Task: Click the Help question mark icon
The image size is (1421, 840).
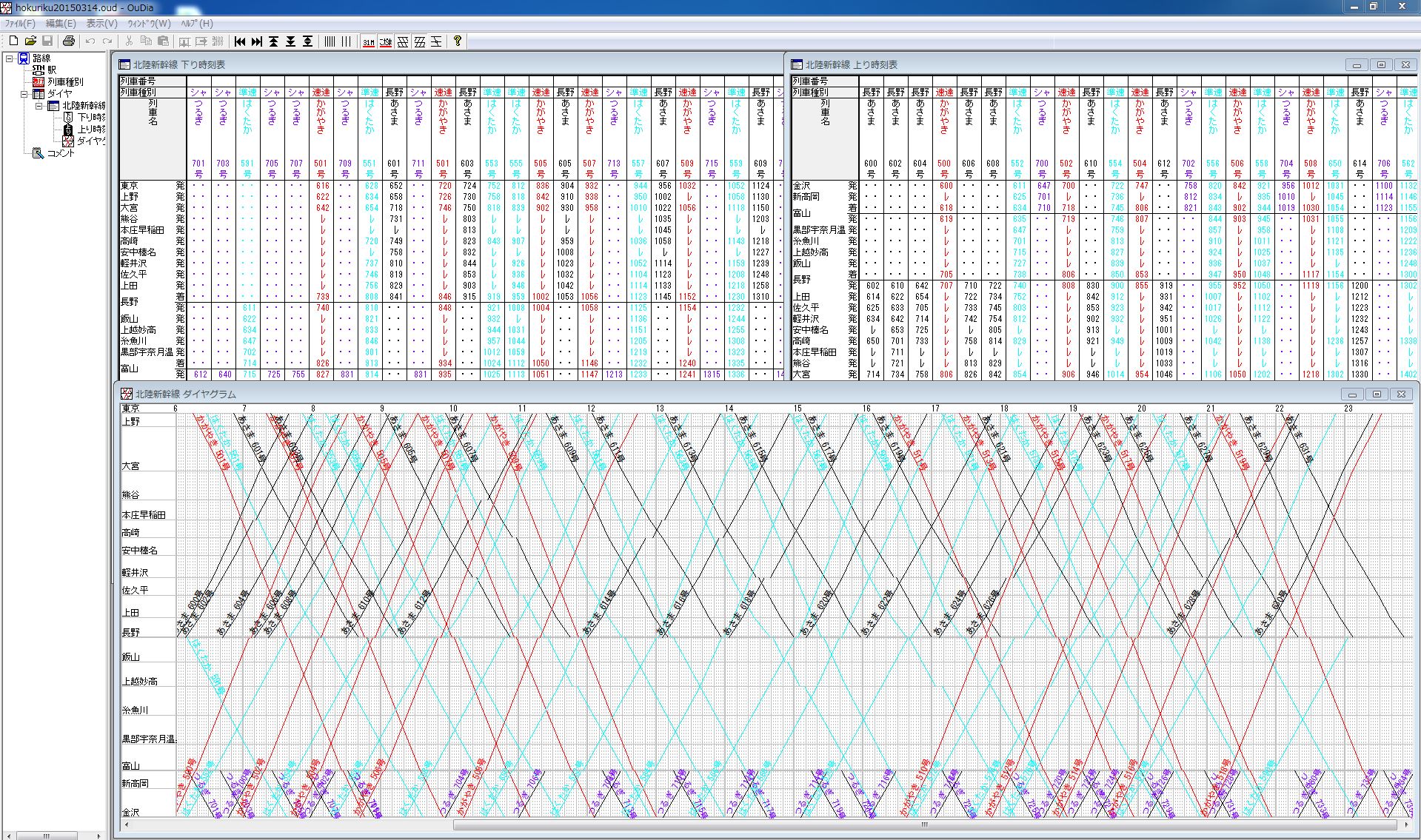Action: coord(458,41)
